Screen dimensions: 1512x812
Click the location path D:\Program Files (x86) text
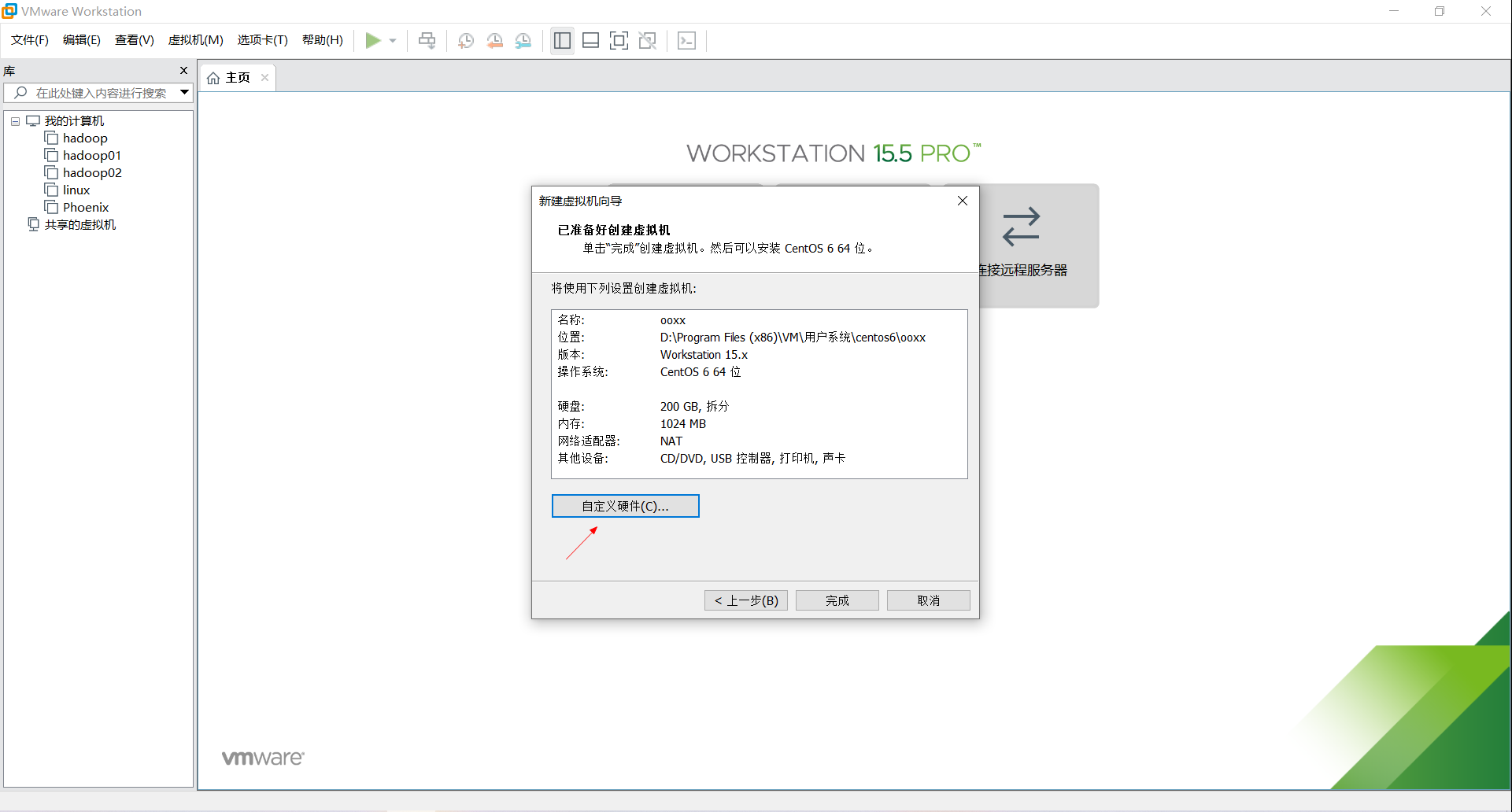point(793,338)
